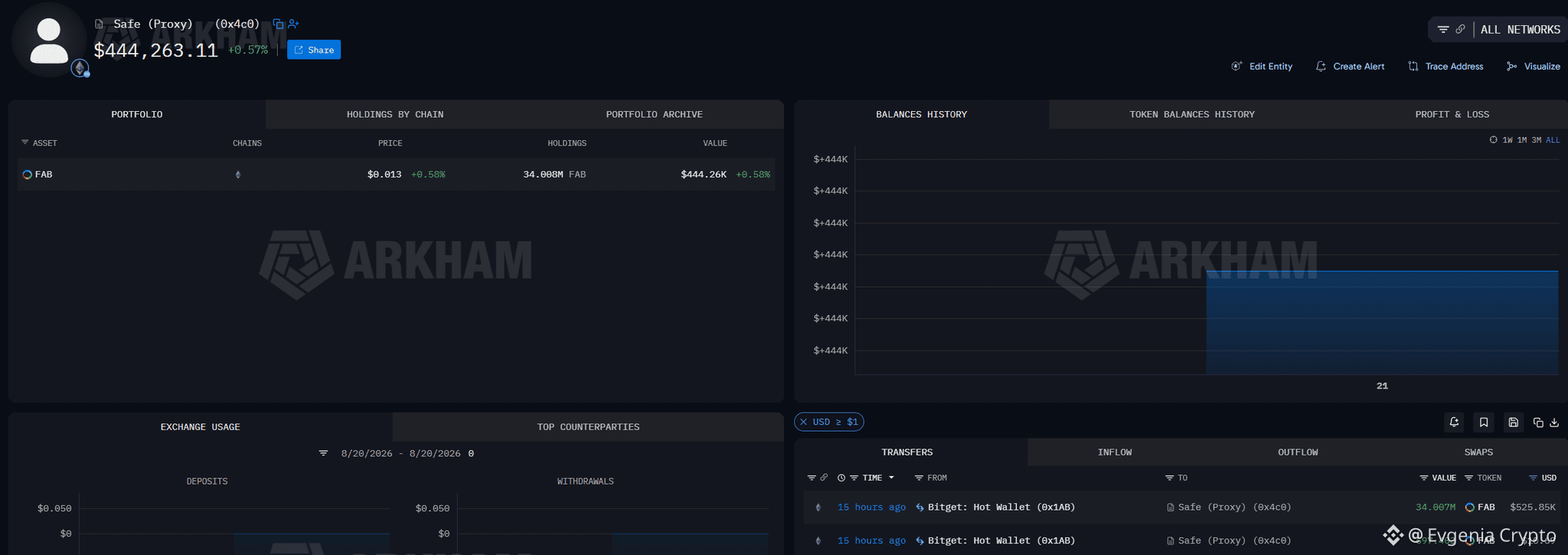This screenshot has height=555, width=1568.
Task: Switch to Holdings By Chain tab
Action: pyautogui.click(x=395, y=114)
